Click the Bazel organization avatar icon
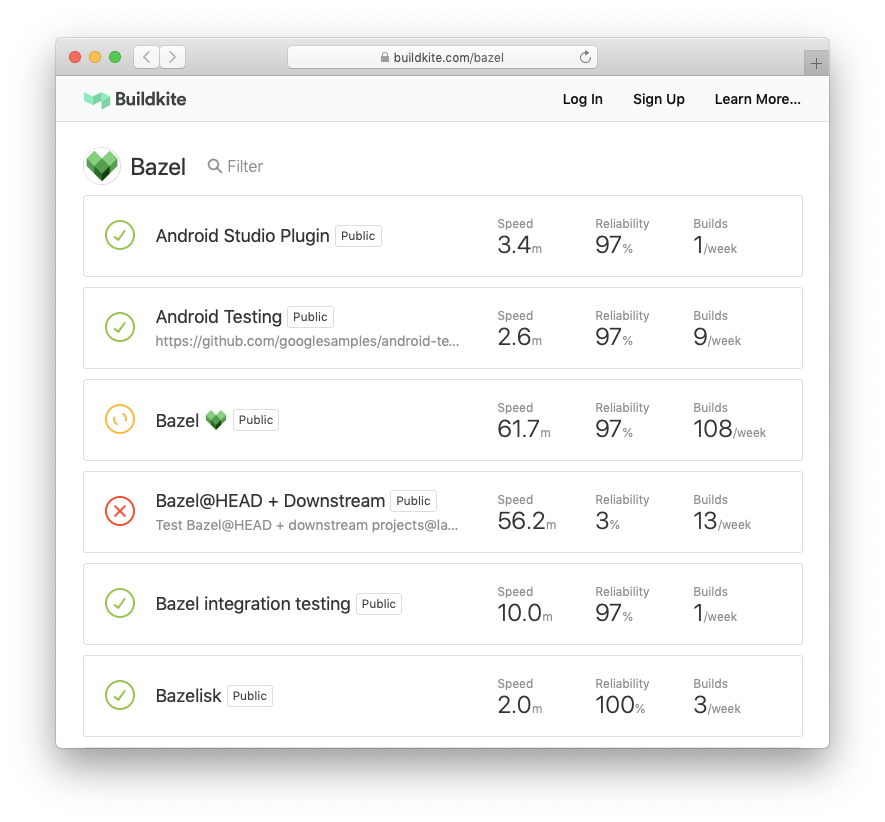The width and height of the screenshot is (885, 822). tap(101, 164)
